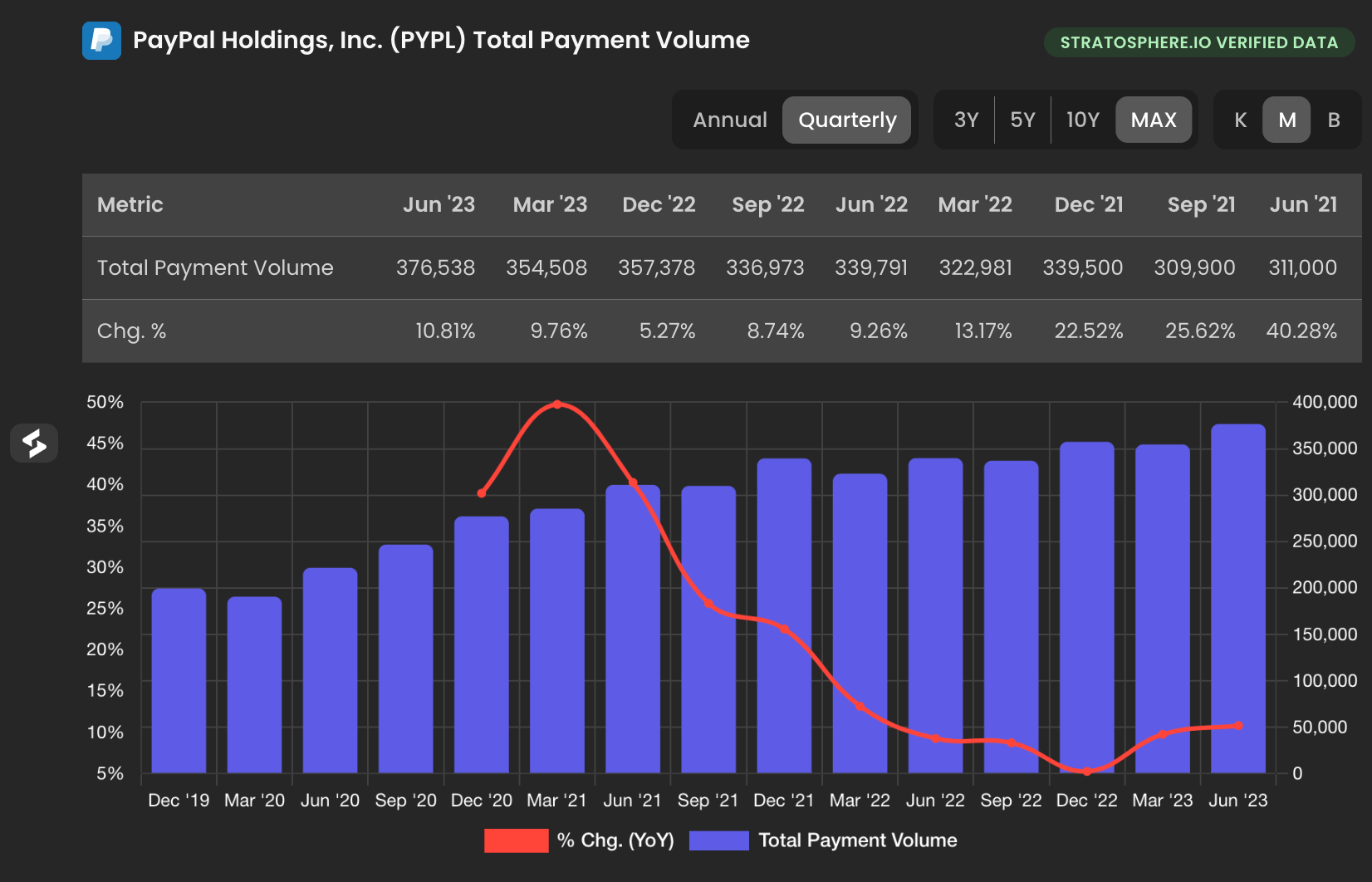The image size is (1372, 882).
Task: Select the MAX time range button
Action: point(1154,120)
